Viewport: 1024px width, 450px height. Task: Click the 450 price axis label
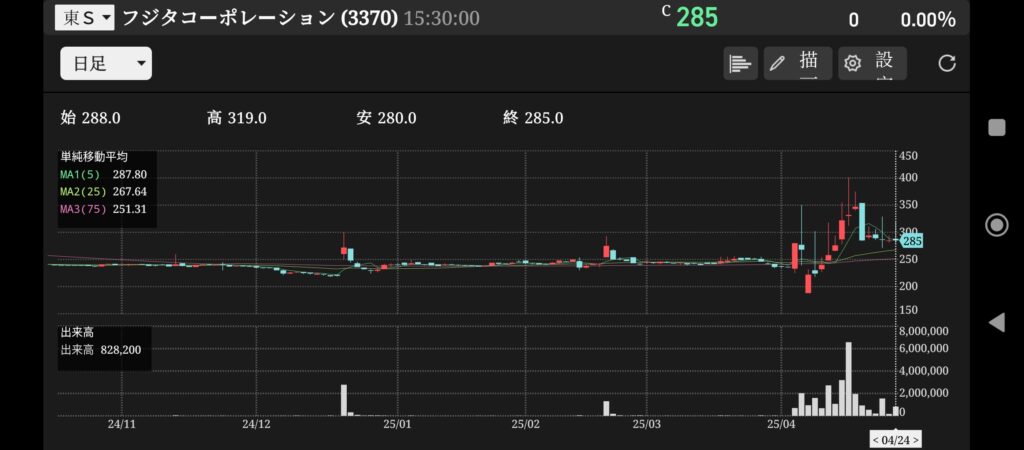908,155
